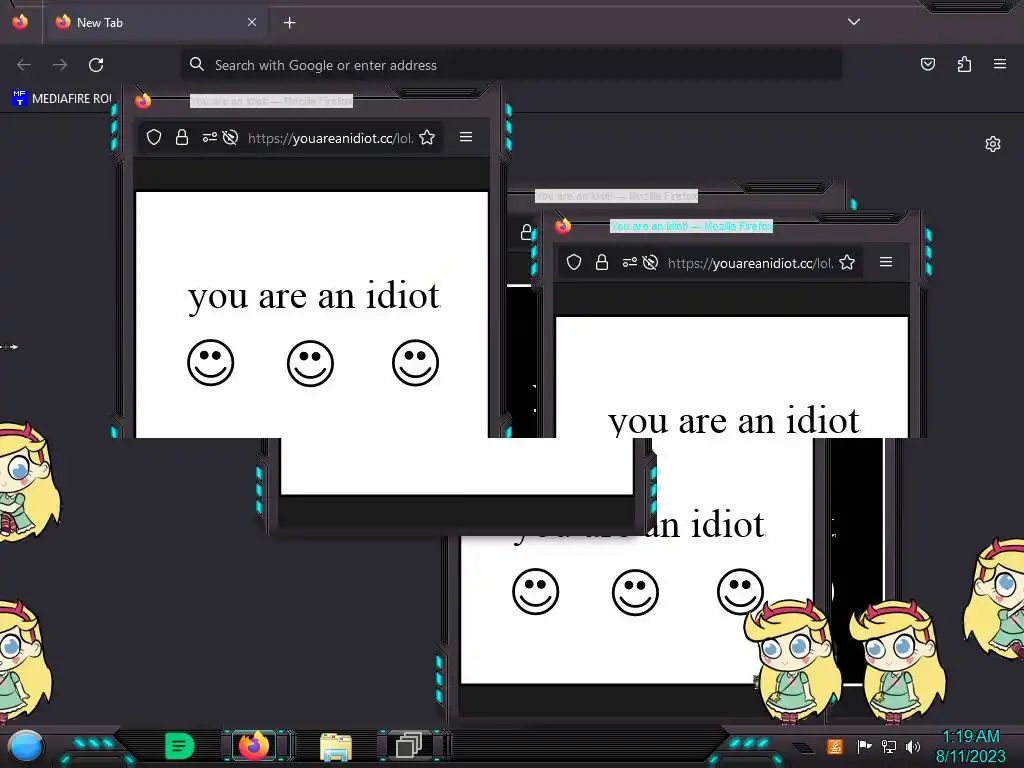The height and width of the screenshot is (768, 1024).
Task: Open hamburger menu in right popup window
Action: [886, 262]
